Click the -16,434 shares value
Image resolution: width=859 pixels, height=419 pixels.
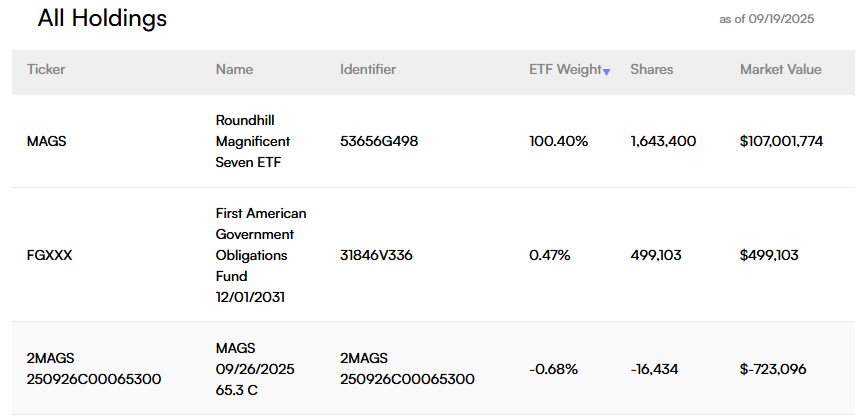654,369
